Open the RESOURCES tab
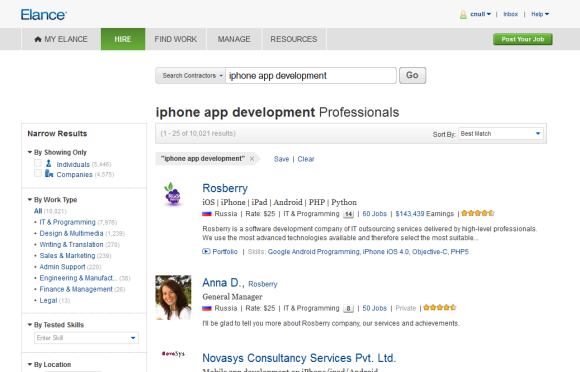 [294, 39]
